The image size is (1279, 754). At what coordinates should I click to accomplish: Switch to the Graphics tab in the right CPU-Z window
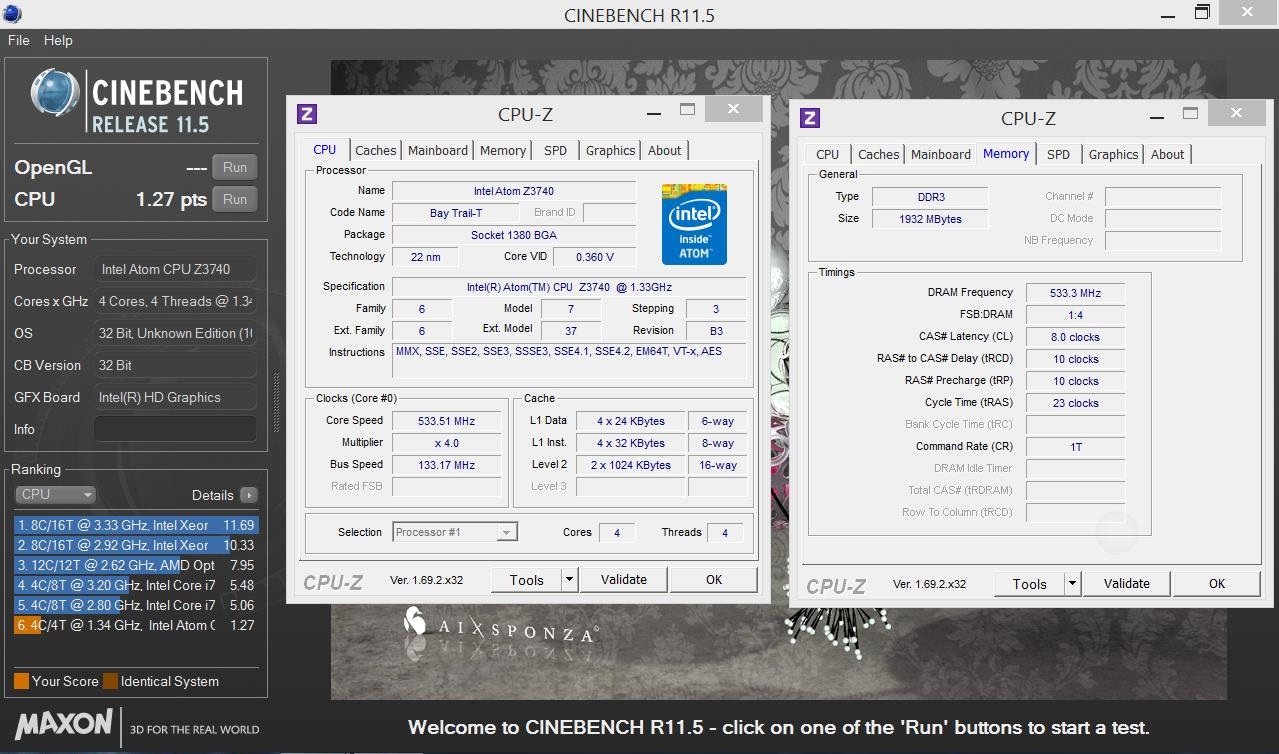[x=1114, y=154]
